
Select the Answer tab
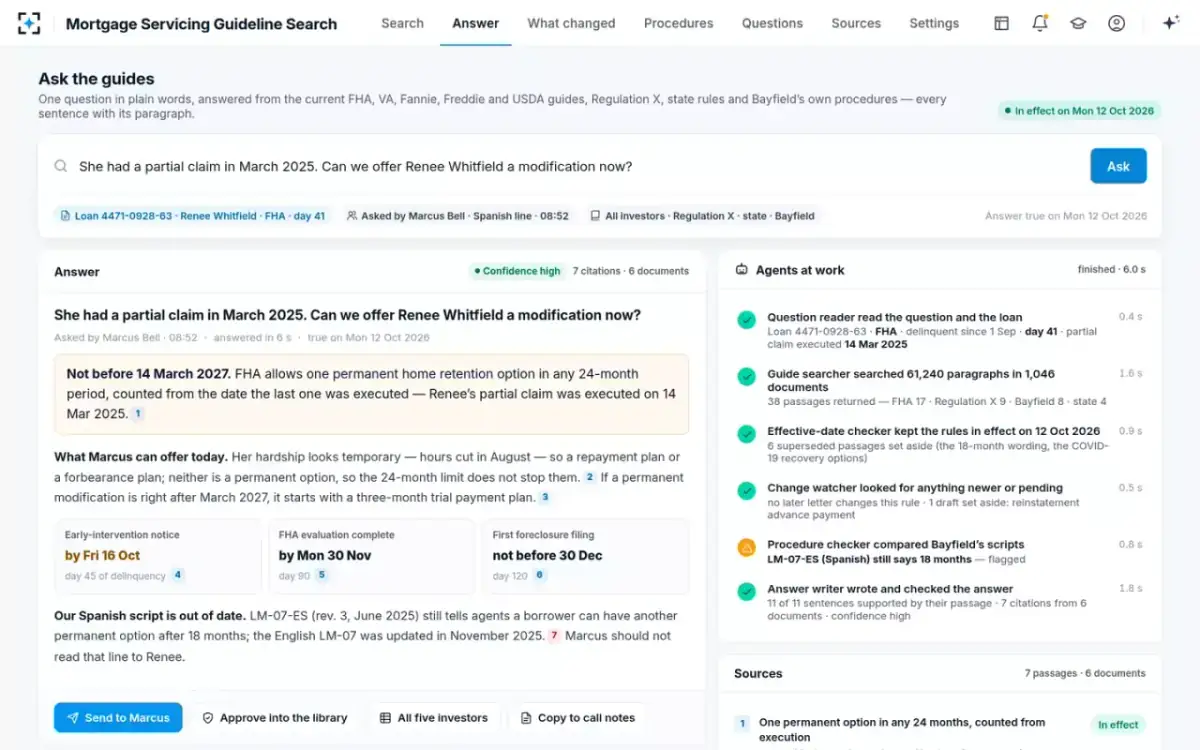pos(475,23)
